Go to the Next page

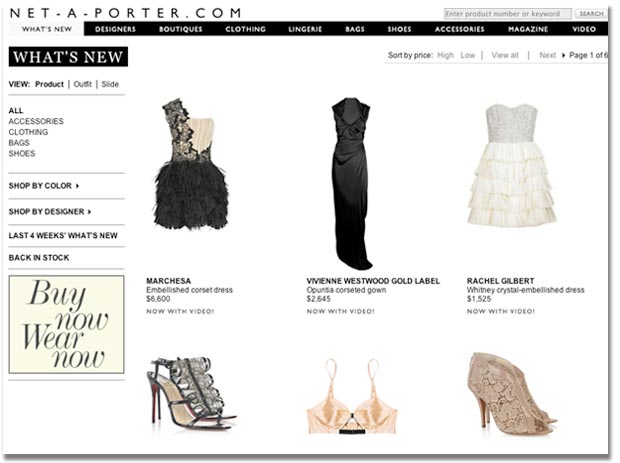[x=547, y=55]
